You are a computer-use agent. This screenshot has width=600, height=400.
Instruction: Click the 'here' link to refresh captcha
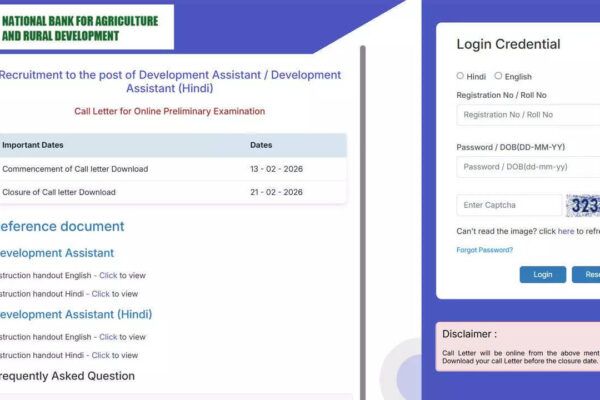566,231
